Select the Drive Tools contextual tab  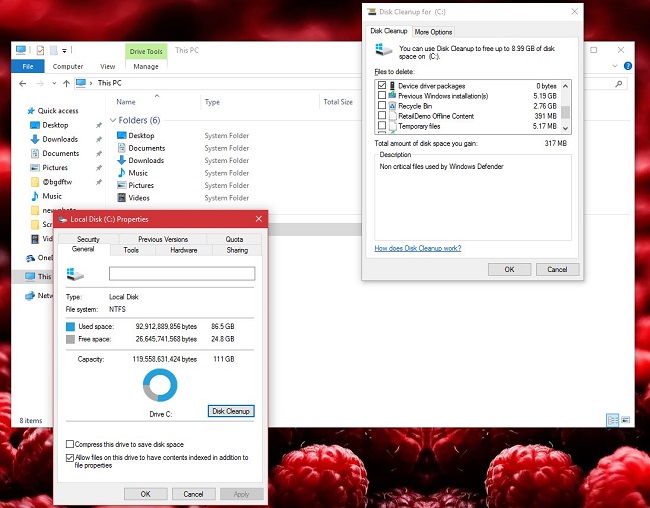146,51
